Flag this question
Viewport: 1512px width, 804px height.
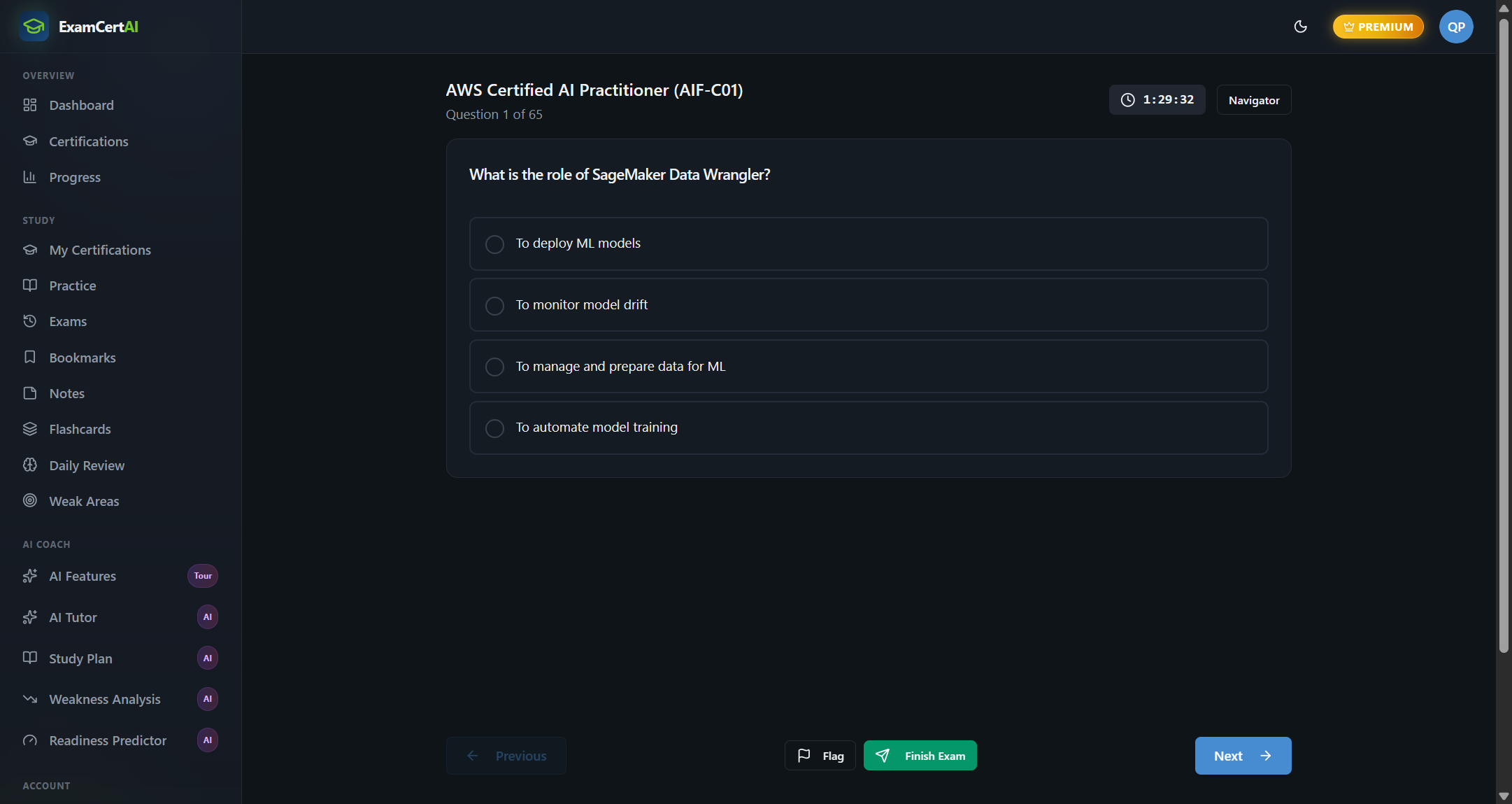820,756
